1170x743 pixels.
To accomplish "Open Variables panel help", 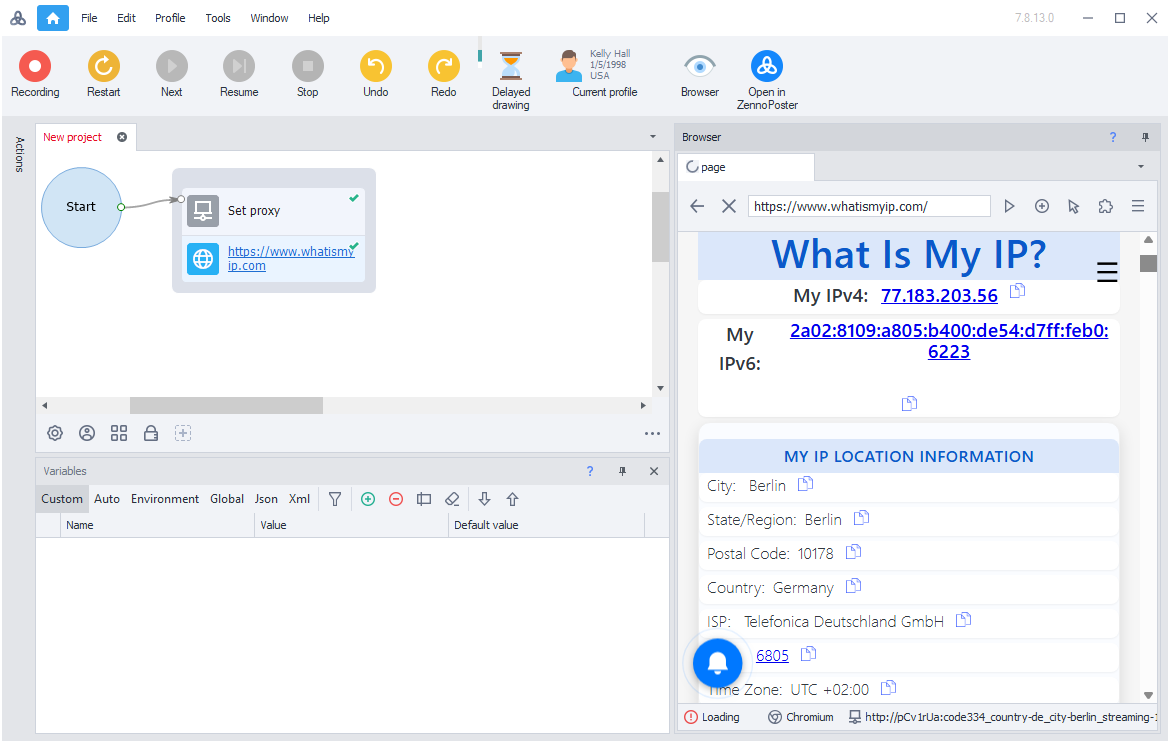I will click(x=590, y=471).
